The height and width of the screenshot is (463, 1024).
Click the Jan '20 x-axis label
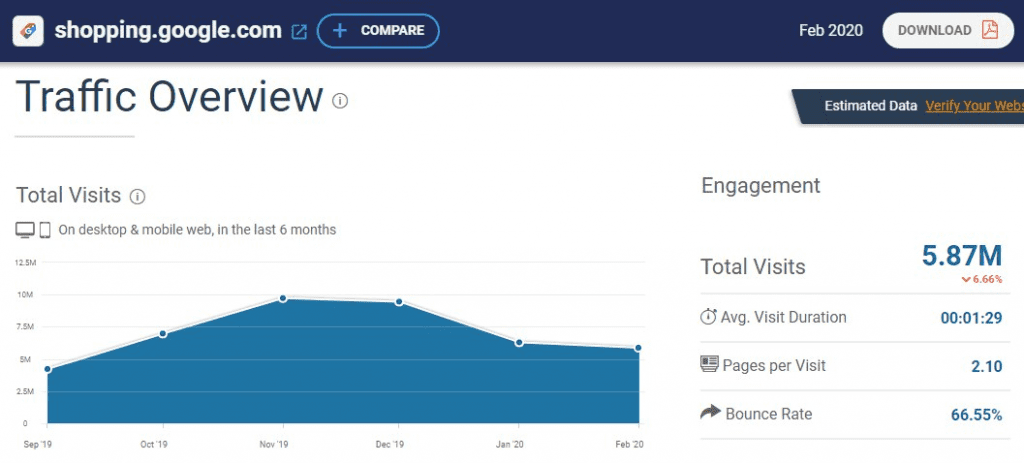[510, 445]
